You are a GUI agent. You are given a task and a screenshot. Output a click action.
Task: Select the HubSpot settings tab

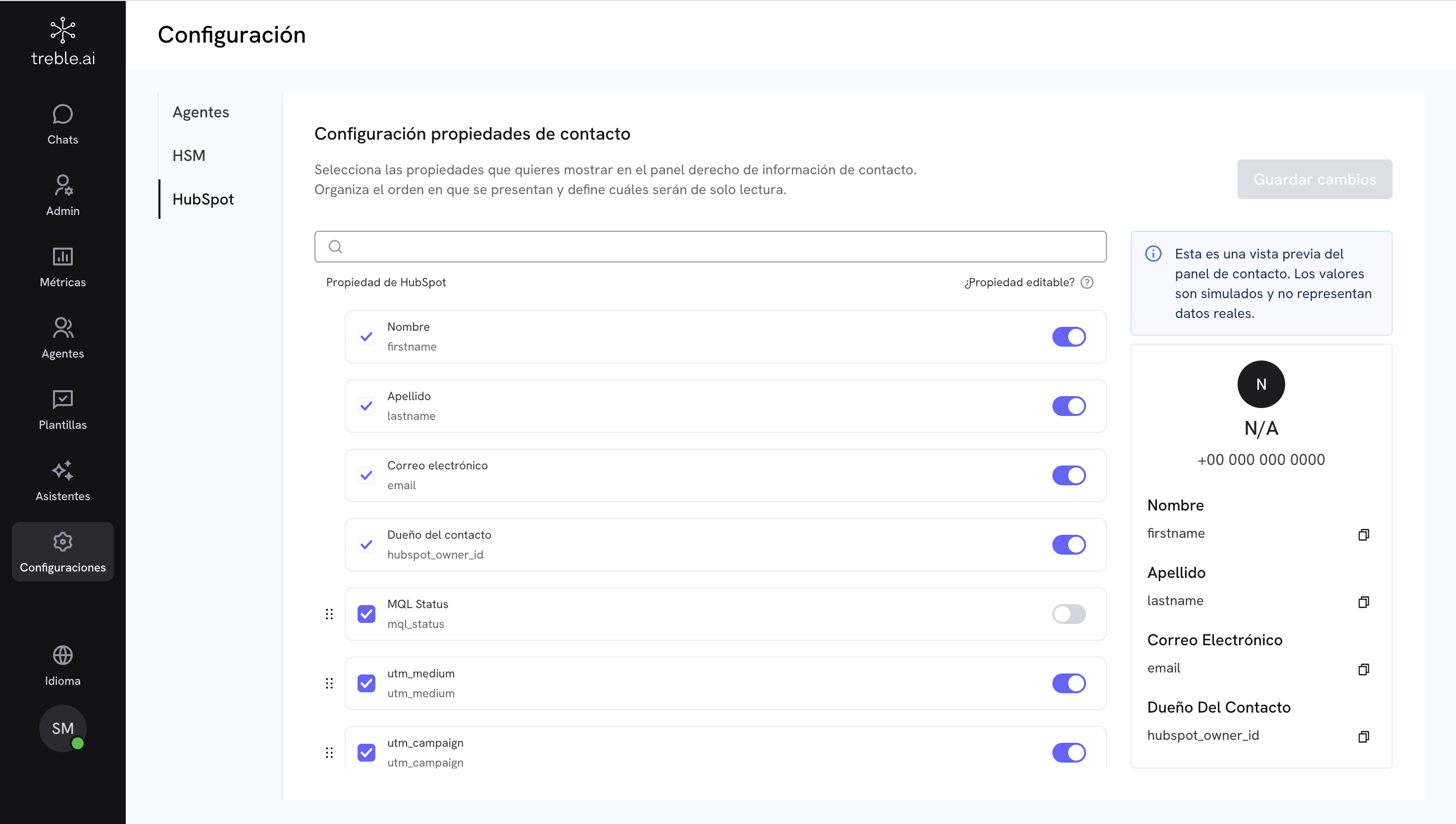[203, 199]
